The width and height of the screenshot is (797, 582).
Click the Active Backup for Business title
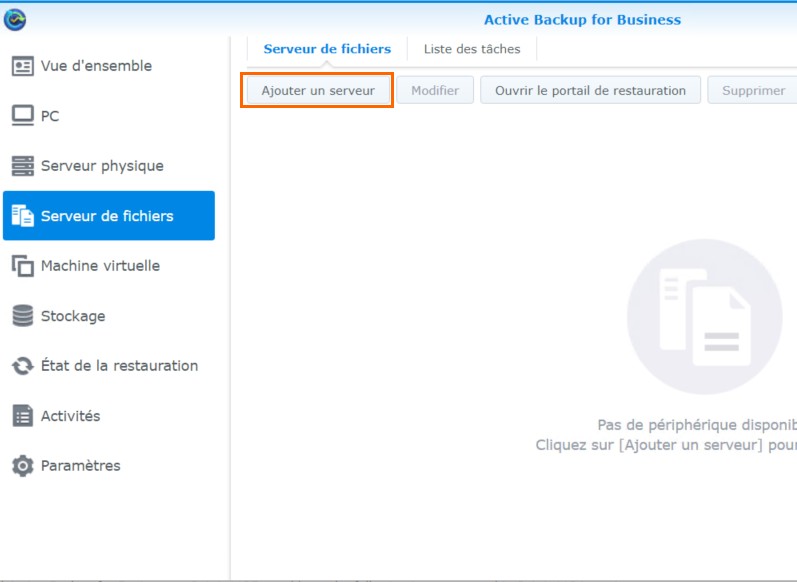tap(582, 20)
